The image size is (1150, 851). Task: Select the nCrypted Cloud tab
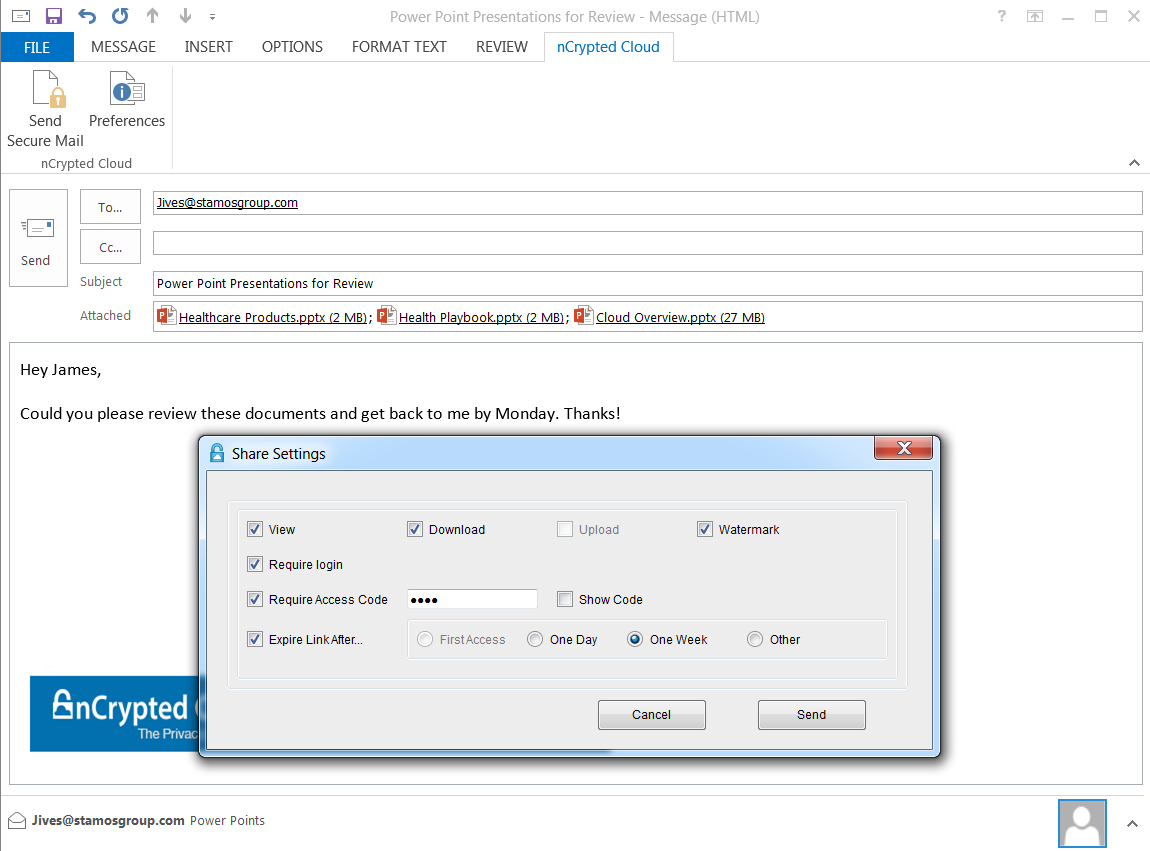608,47
